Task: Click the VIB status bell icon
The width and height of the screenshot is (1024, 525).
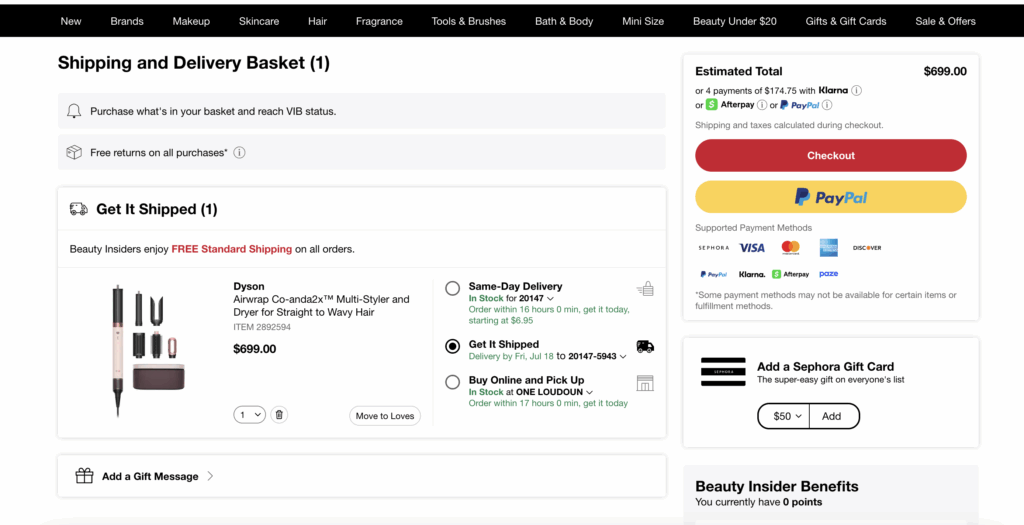Action: point(74,111)
